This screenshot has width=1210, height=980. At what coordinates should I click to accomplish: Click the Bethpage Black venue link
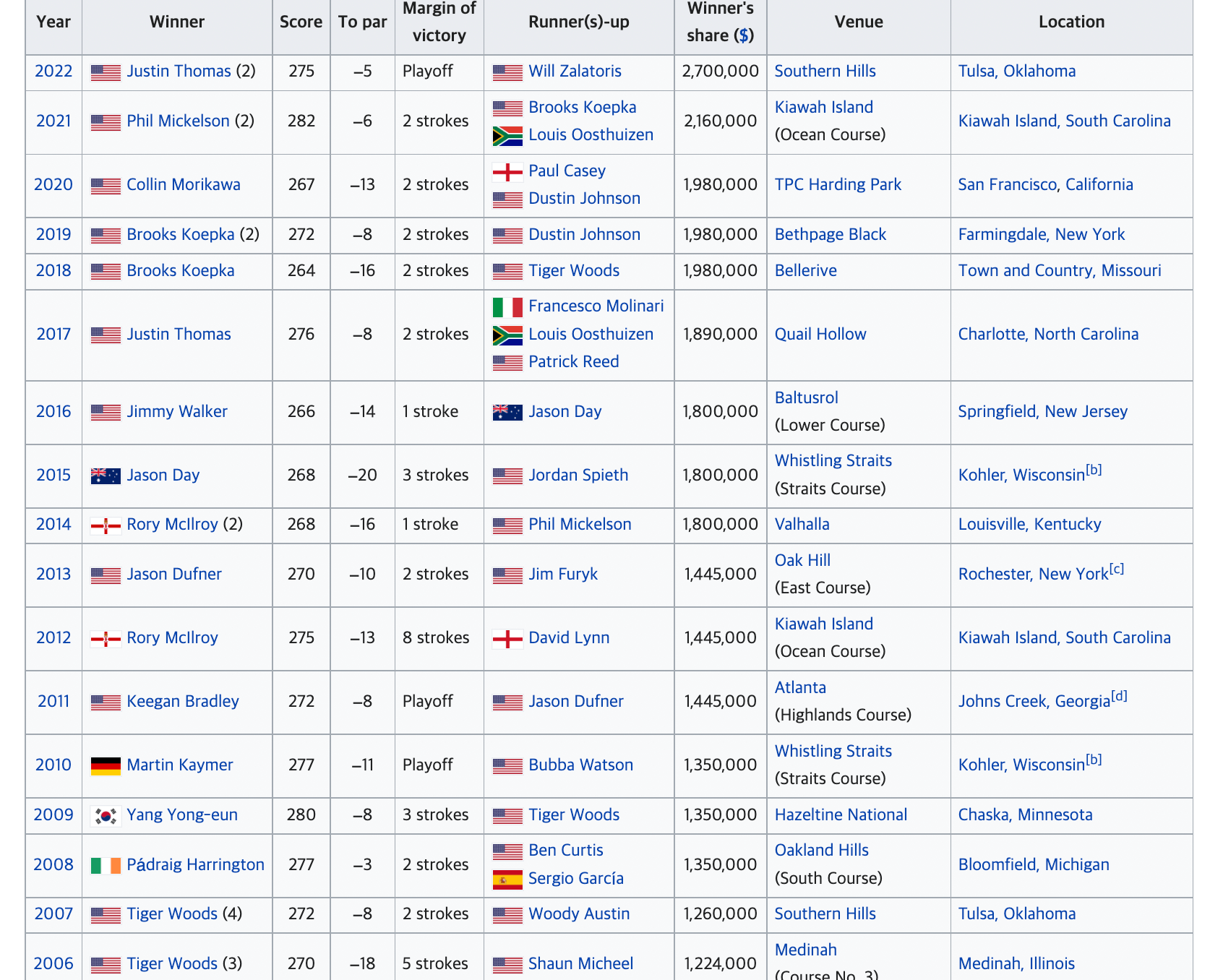(x=830, y=234)
